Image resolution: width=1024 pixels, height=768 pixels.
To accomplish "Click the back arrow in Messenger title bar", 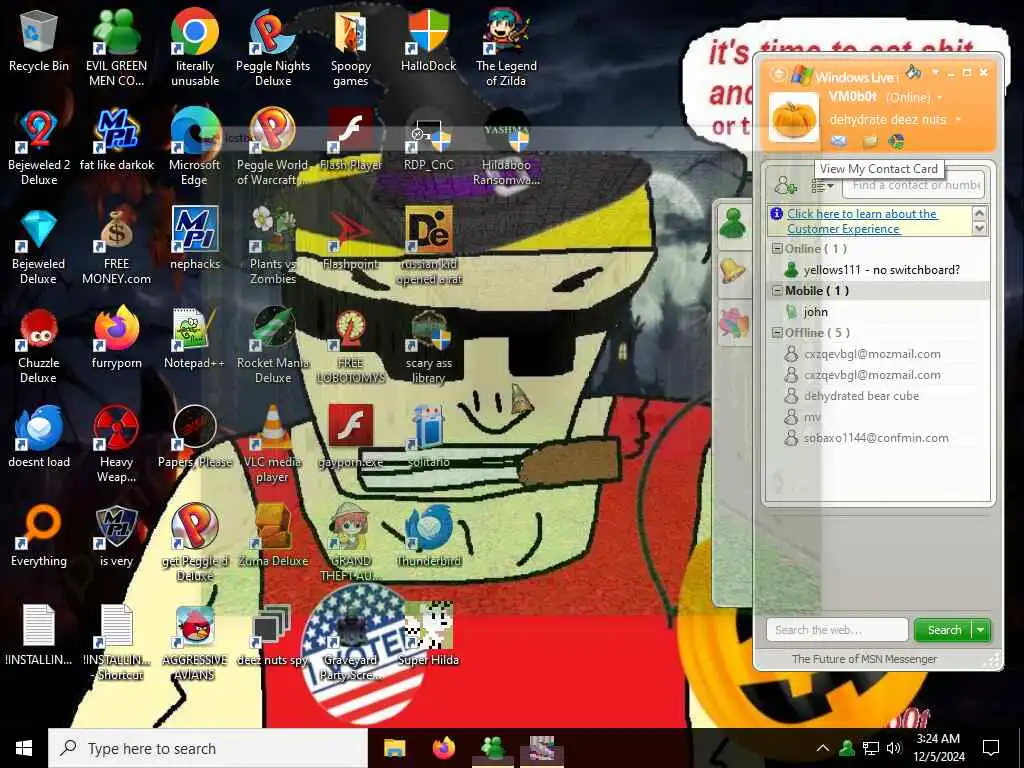I will click(x=778, y=74).
